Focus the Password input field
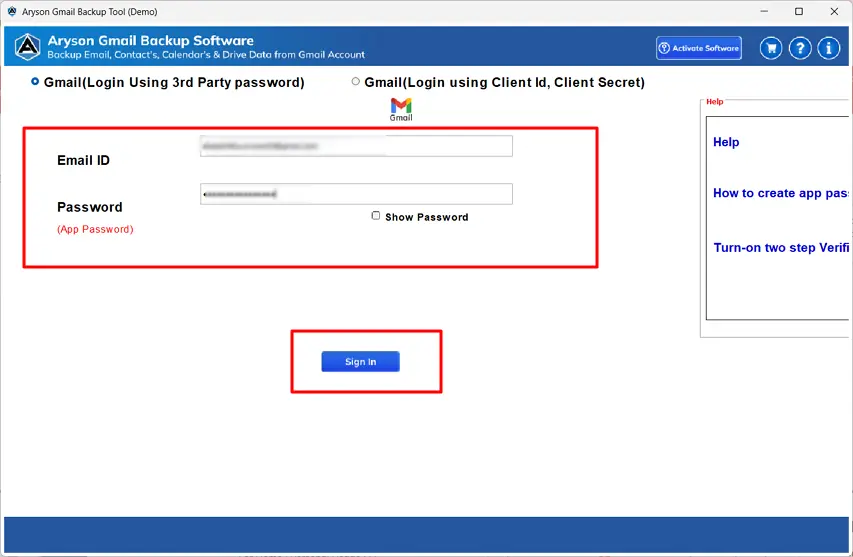 point(356,194)
